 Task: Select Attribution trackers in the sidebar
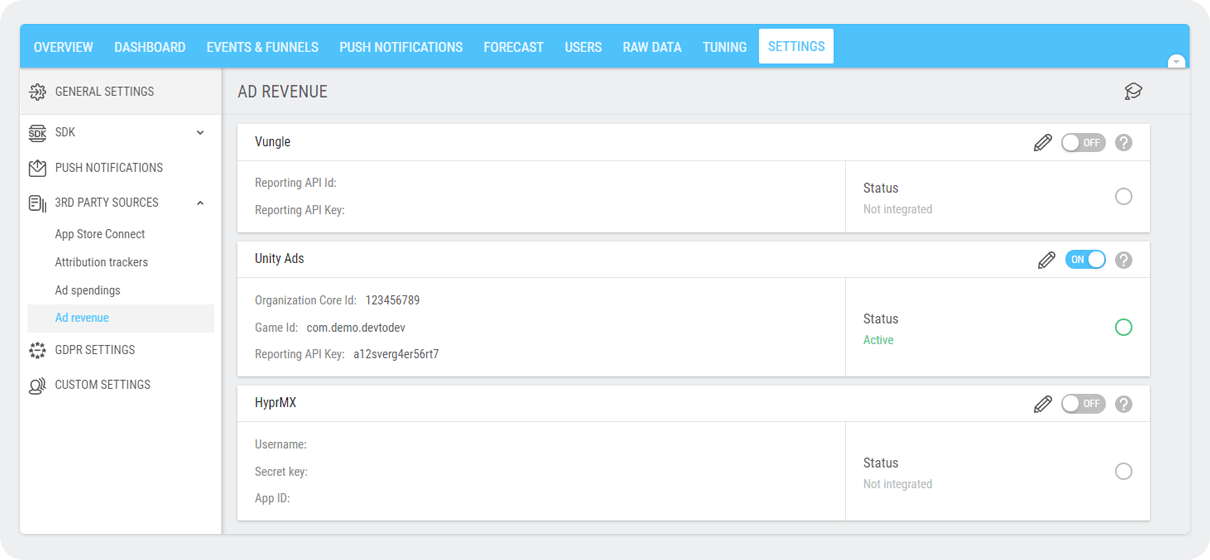coord(101,262)
